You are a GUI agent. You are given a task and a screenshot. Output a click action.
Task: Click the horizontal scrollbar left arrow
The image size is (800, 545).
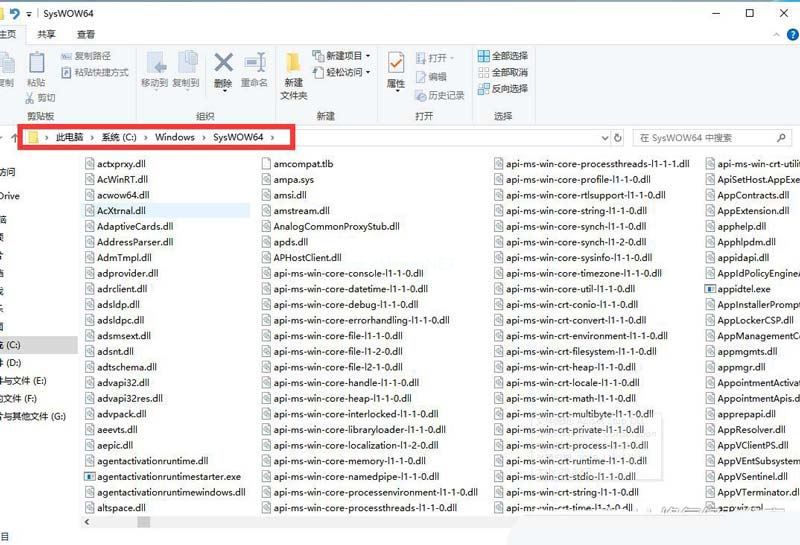[x=87, y=522]
